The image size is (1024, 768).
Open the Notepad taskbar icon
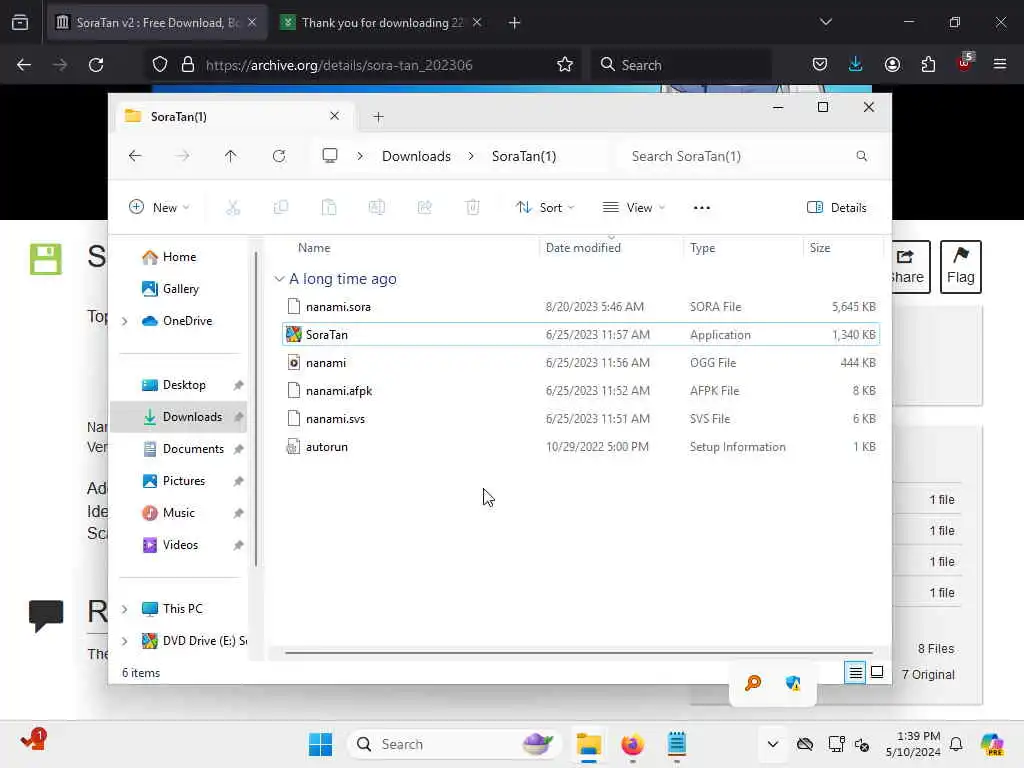[677, 744]
